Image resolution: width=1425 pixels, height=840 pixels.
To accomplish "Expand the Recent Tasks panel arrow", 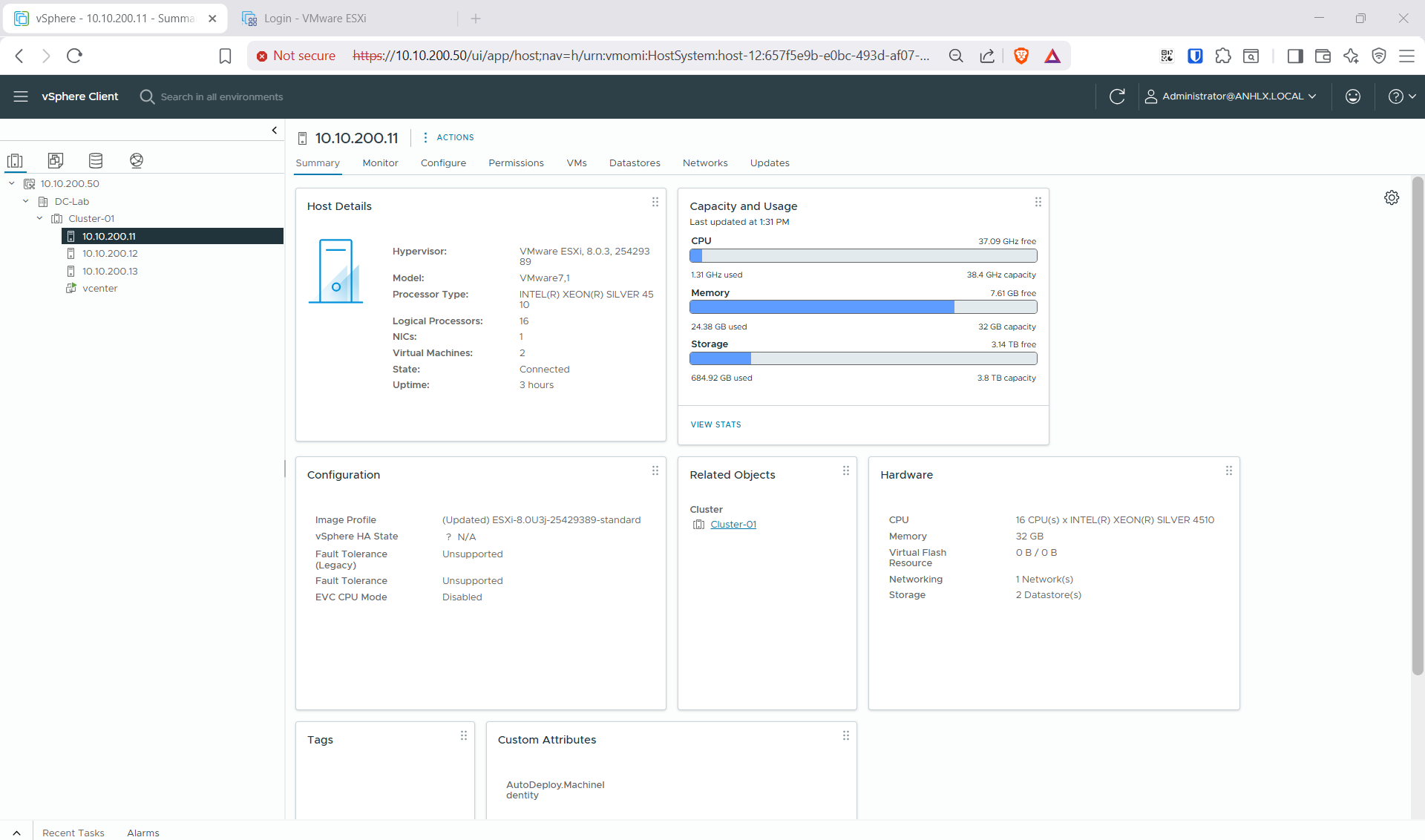I will click(x=16, y=833).
